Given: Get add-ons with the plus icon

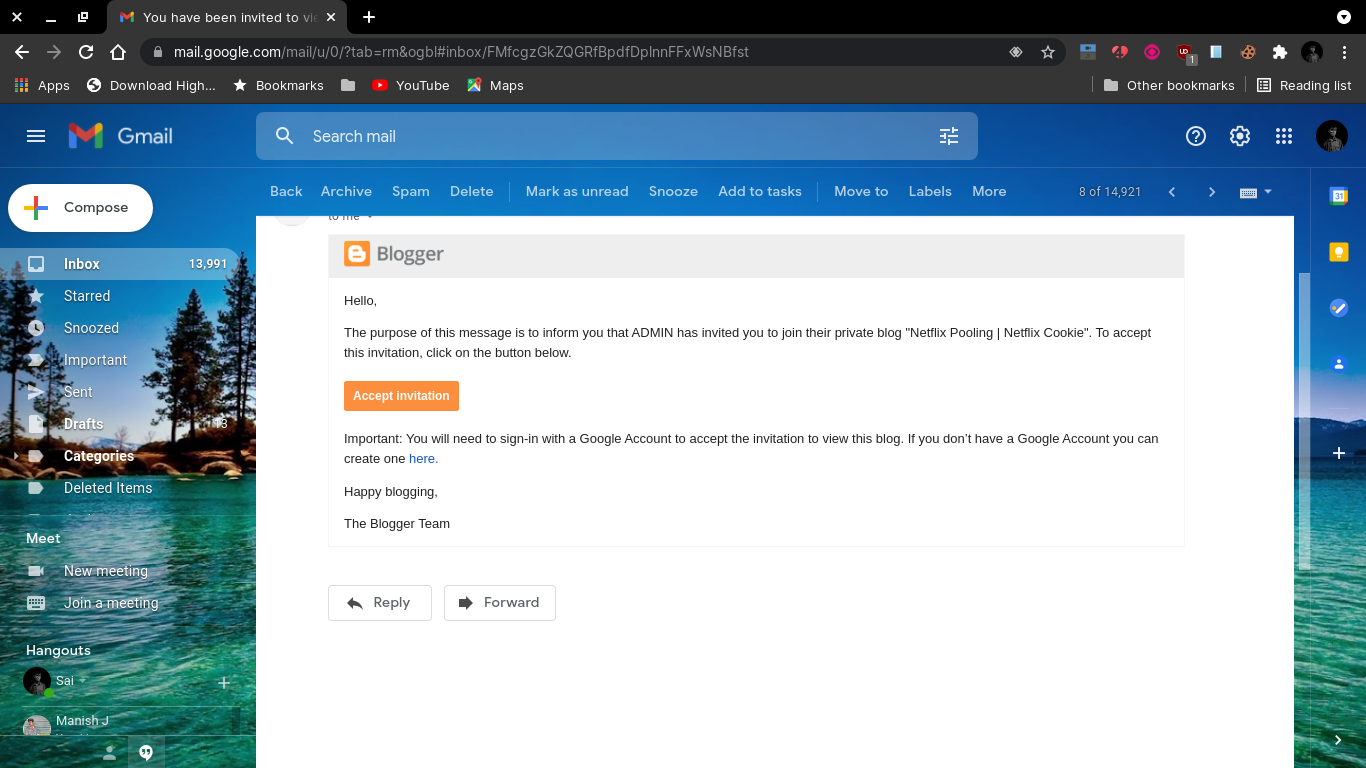Looking at the screenshot, I should pyautogui.click(x=1339, y=453).
